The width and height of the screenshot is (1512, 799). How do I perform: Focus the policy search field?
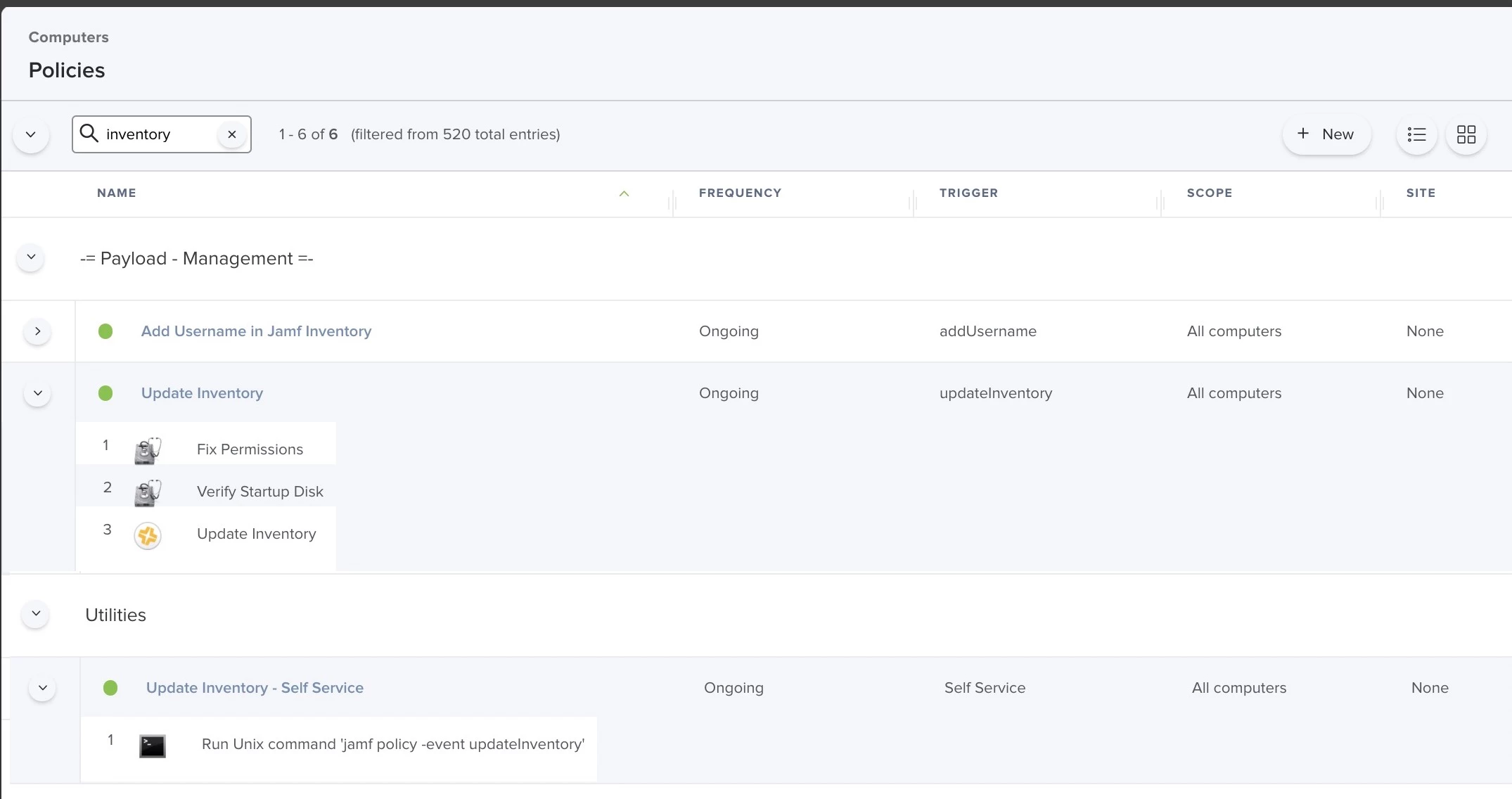(x=161, y=134)
